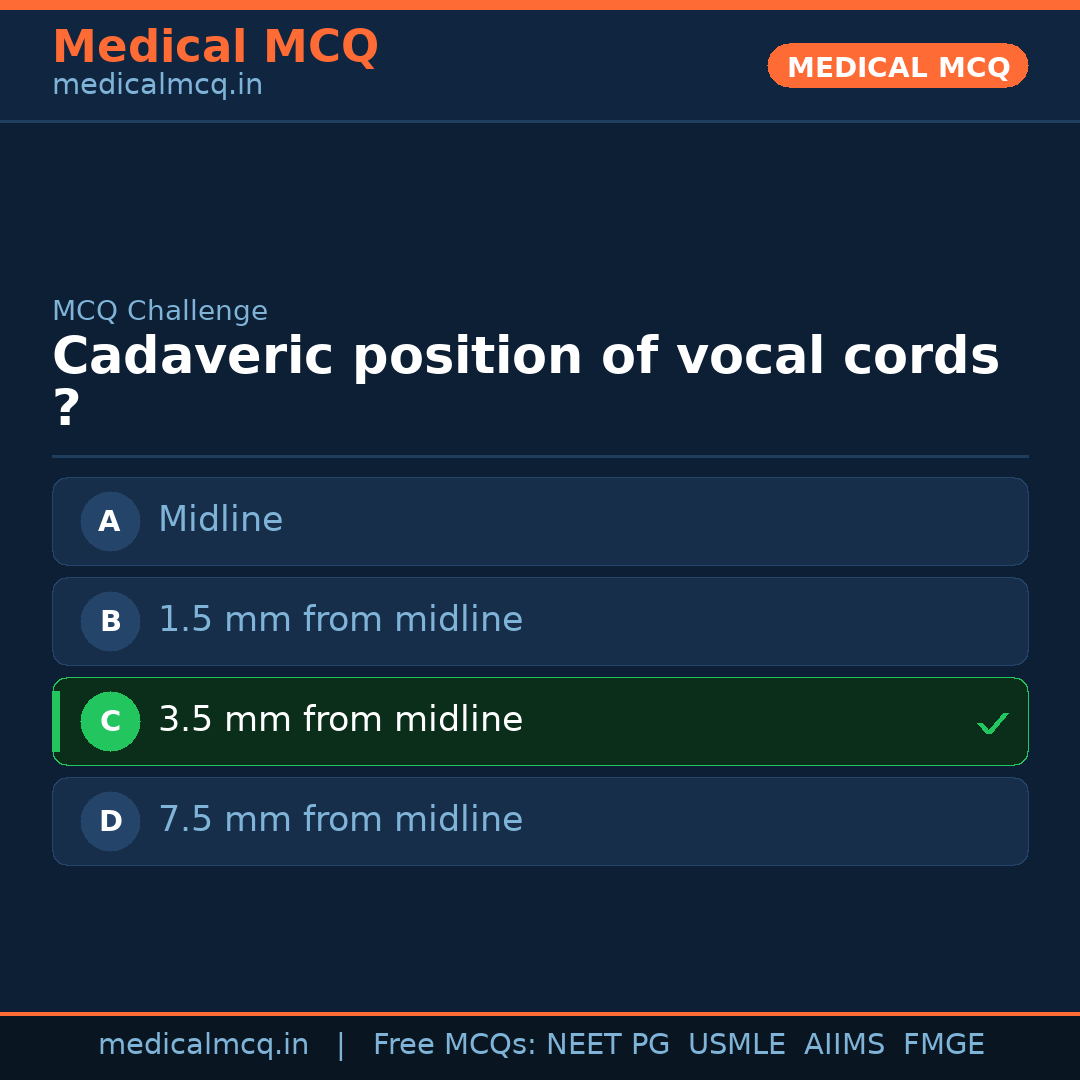Click the orange MEDICAL MCQ badge

(x=897, y=66)
